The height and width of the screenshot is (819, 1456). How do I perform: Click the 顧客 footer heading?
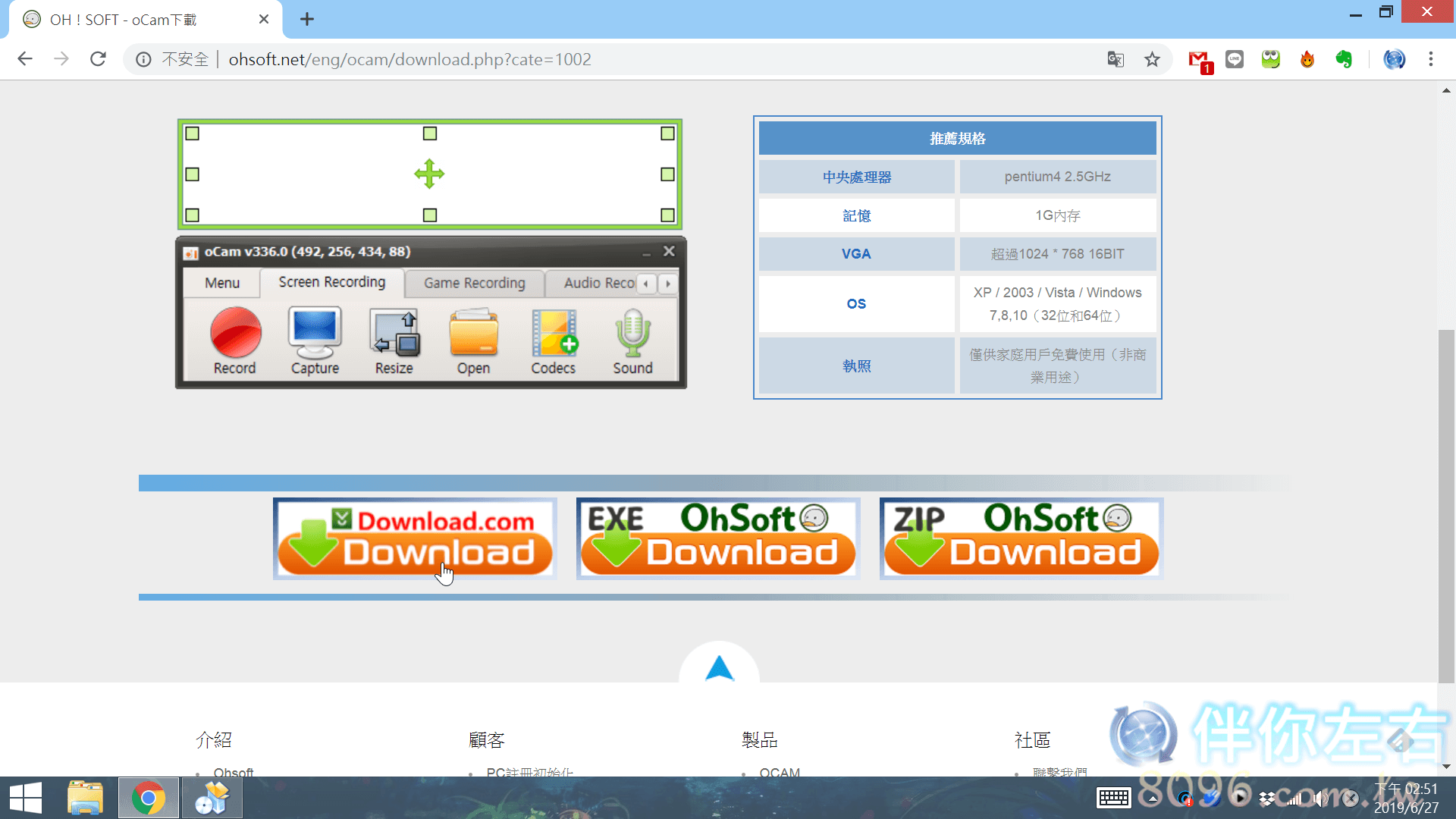(x=487, y=739)
